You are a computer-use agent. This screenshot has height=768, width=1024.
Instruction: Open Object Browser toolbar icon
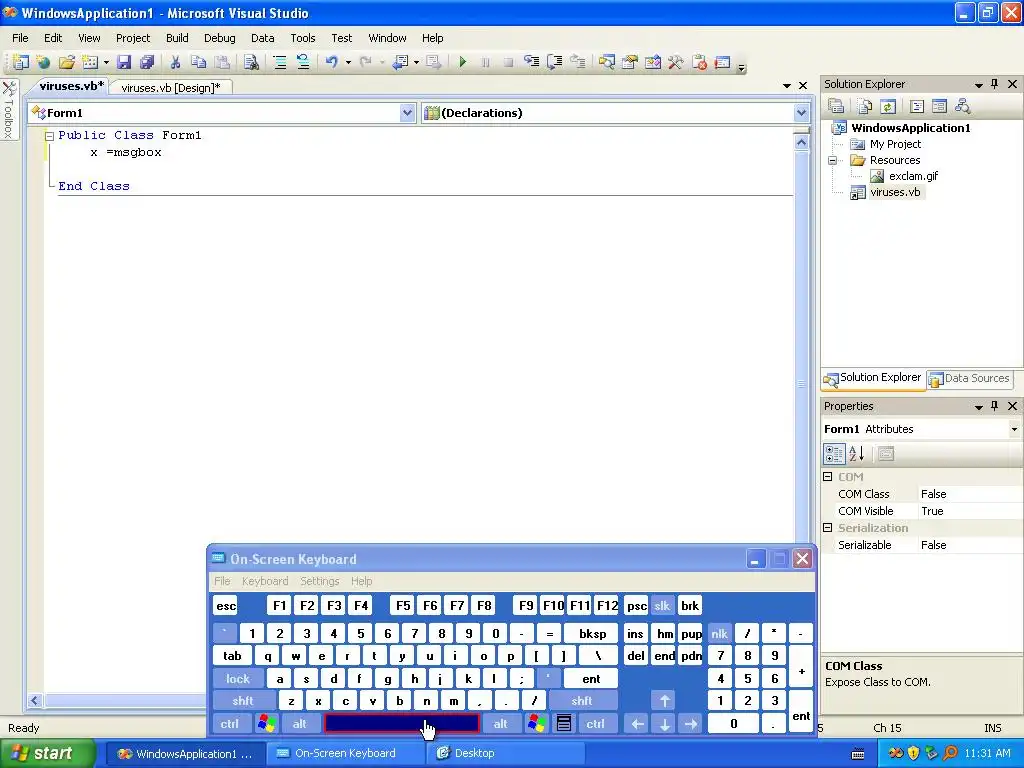[652, 62]
